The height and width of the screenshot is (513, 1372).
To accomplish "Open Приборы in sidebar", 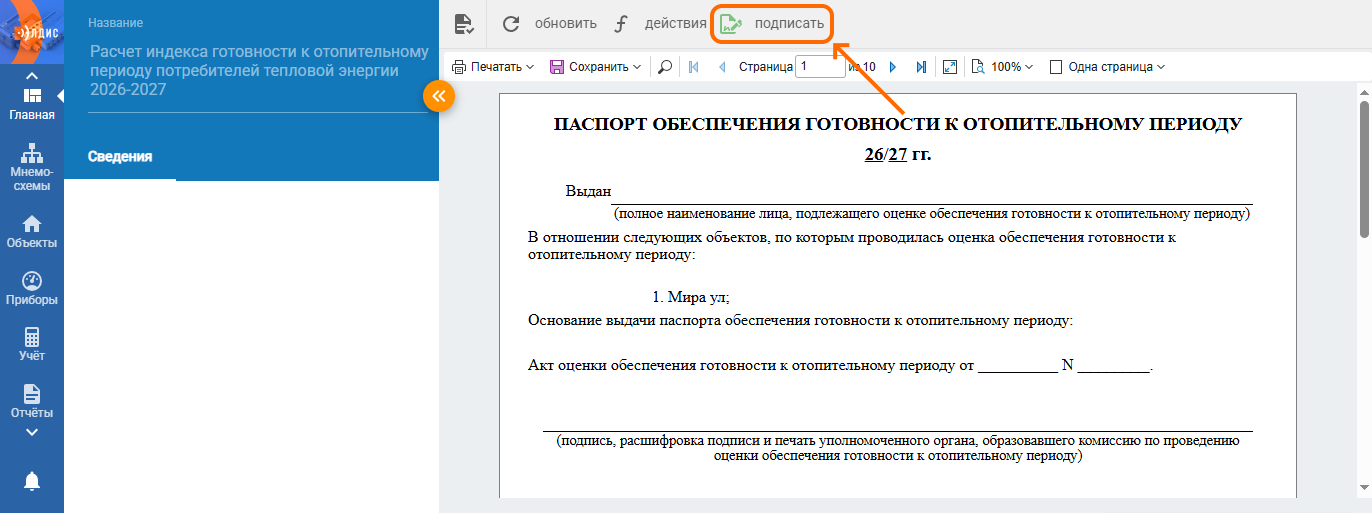I will pyautogui.click(x=32, y=288).
